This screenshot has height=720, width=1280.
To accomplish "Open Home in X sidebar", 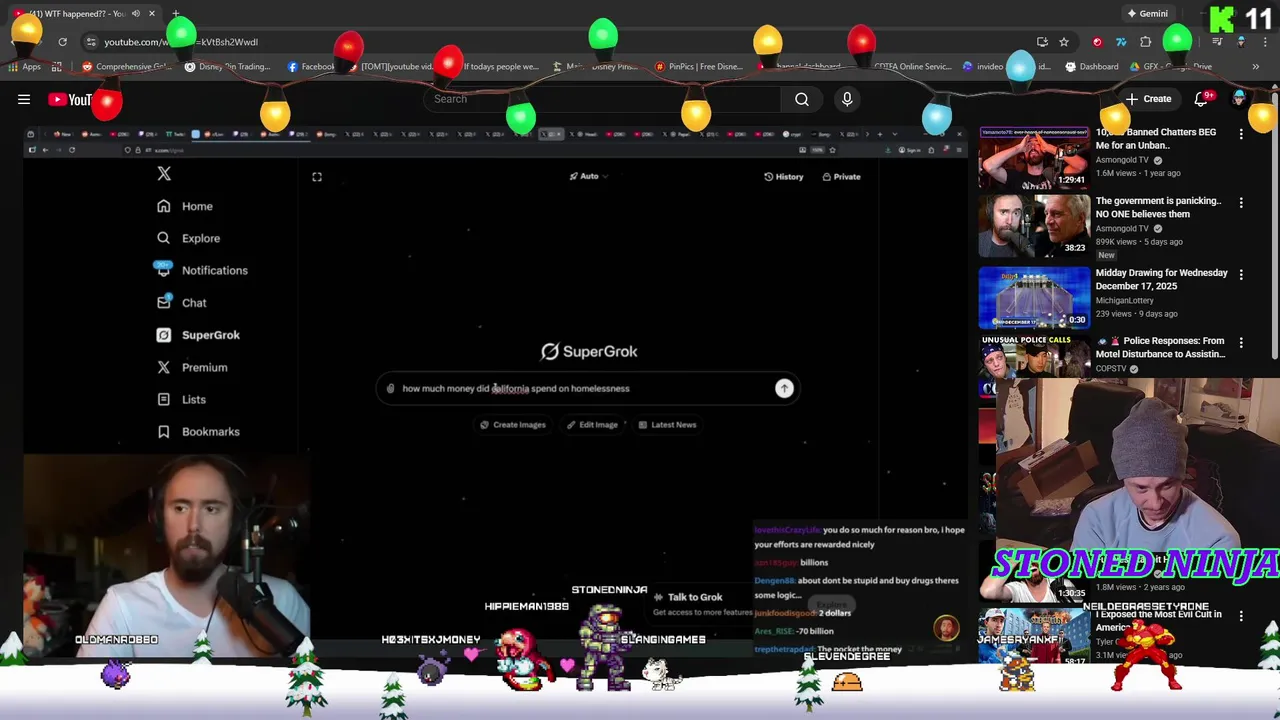I will coord(185,206).
